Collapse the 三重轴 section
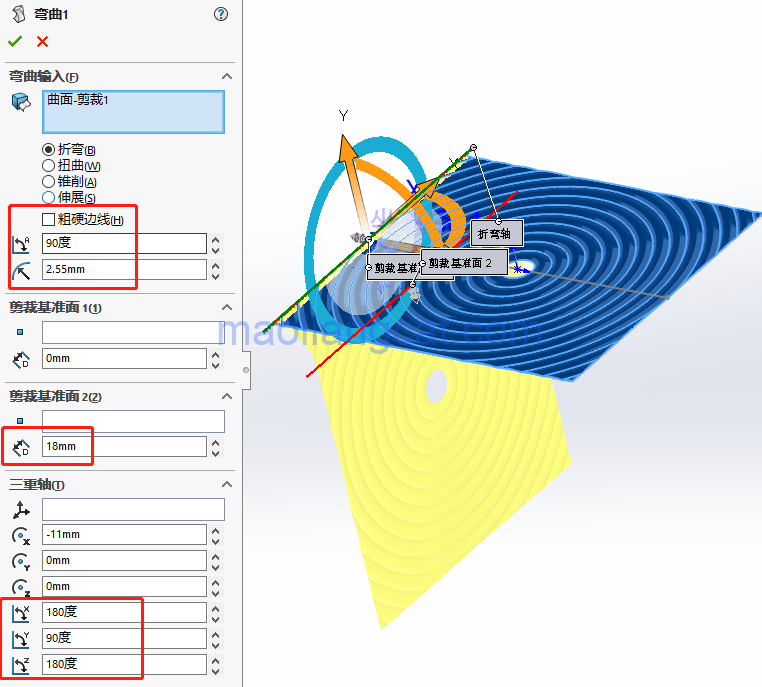The image size is (762, 687). [x=226, y=484]
